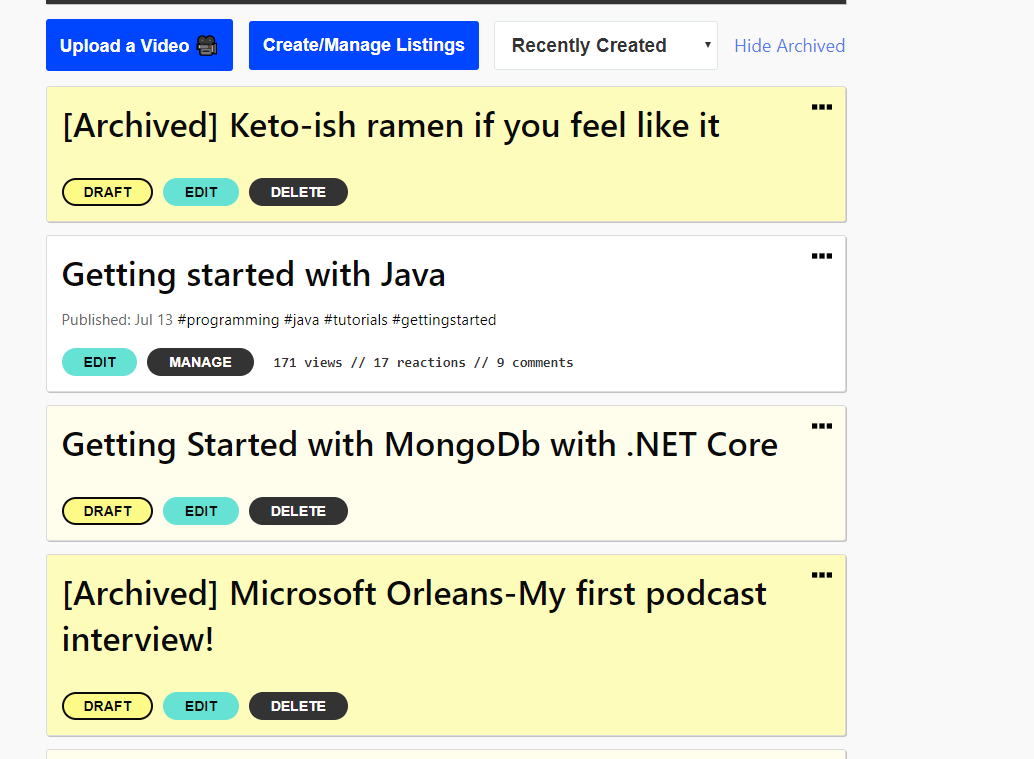Open the ellipsis menu on Keto-ish ramen card
1034x759 pixels.
point(821,107)
